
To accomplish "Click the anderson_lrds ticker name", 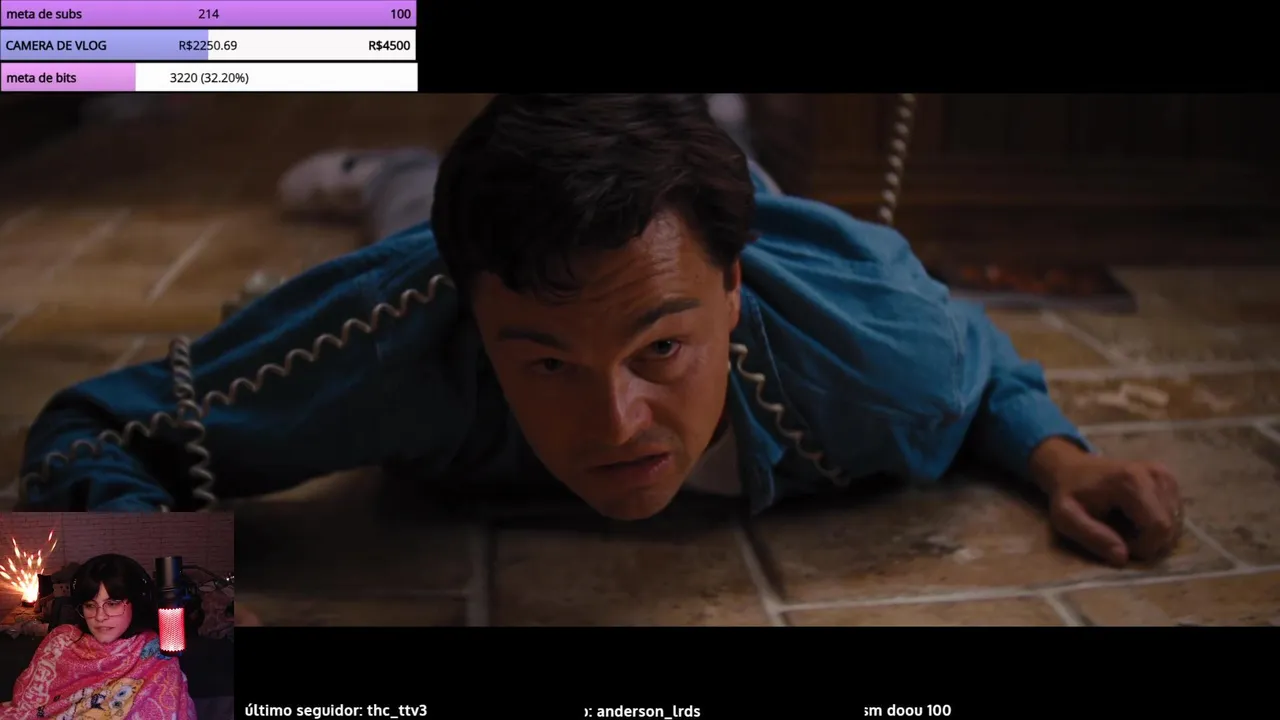I will pos(648,711).
